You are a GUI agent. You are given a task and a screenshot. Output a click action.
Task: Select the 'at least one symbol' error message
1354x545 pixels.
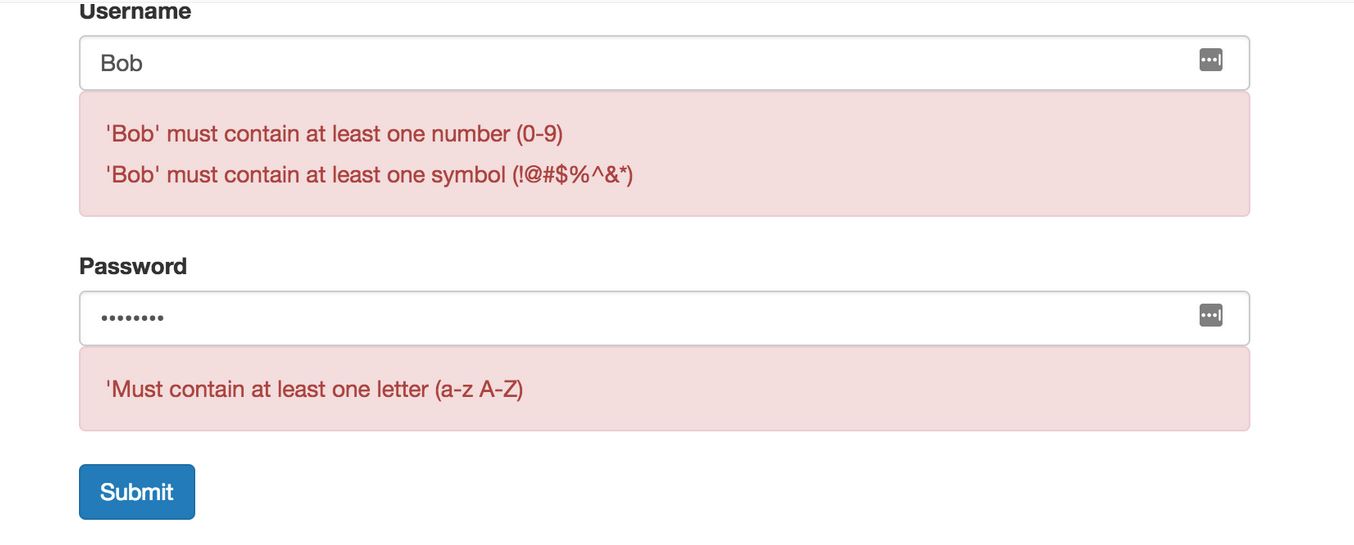coord(369,175)
